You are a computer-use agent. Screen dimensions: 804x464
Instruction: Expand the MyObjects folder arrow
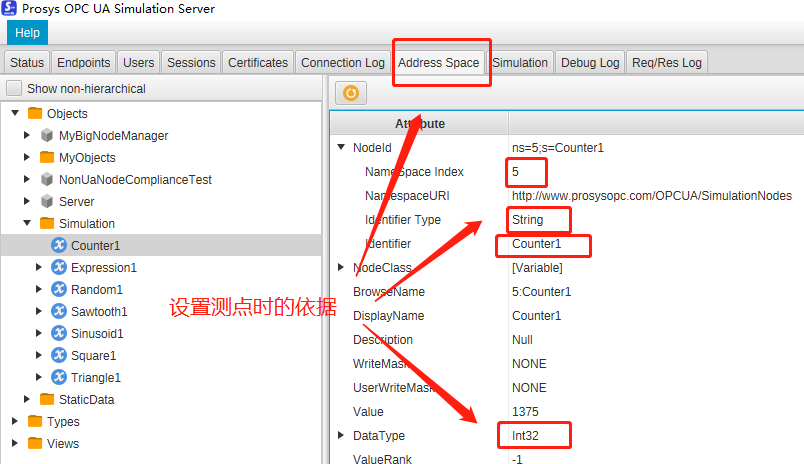[27, 157]
